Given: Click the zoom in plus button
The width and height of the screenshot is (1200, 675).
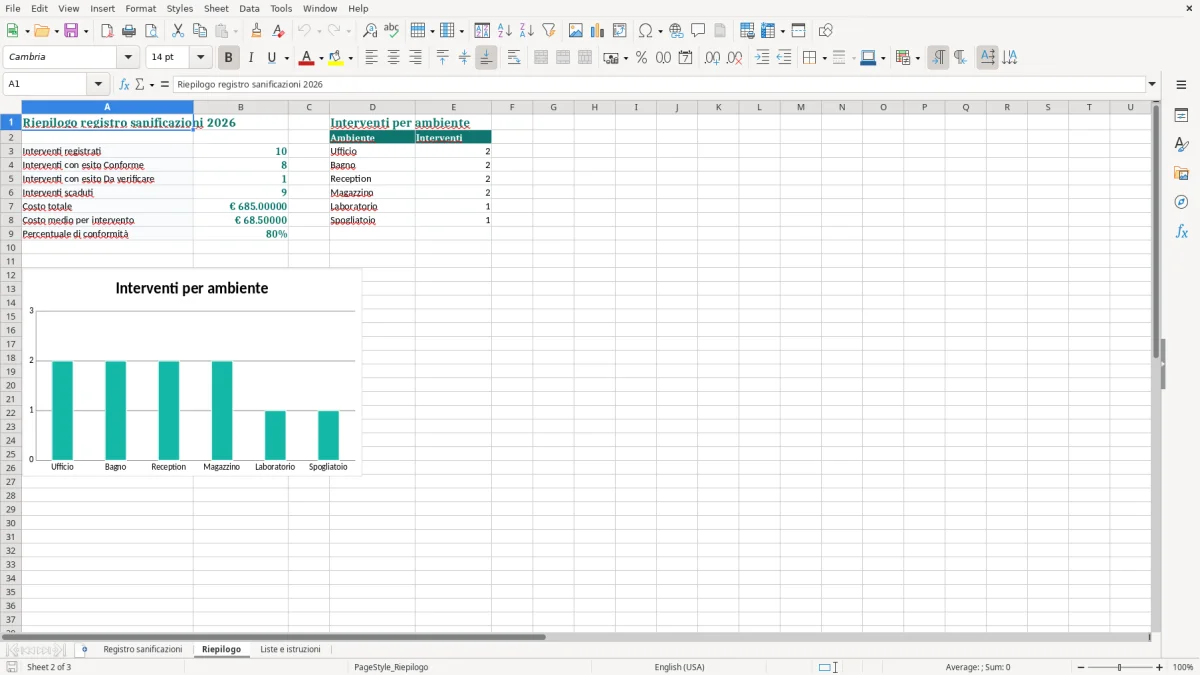Looking at the screenshot, I should (1160, 667).
